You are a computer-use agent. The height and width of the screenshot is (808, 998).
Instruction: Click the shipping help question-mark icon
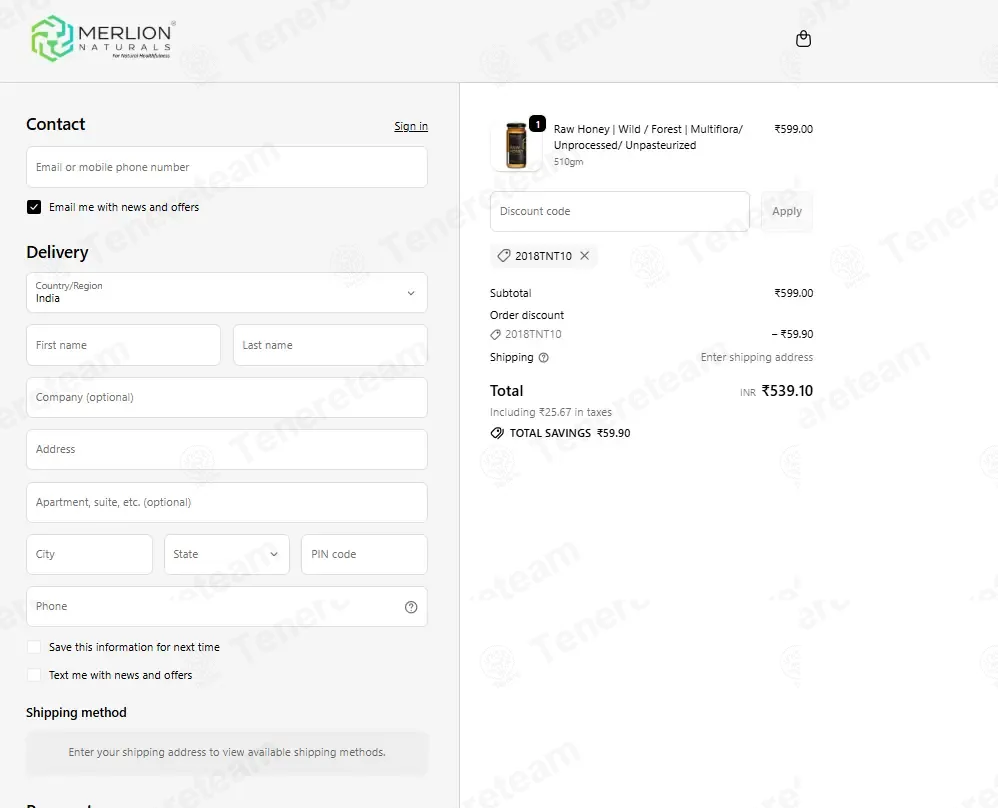click(544, 357)
